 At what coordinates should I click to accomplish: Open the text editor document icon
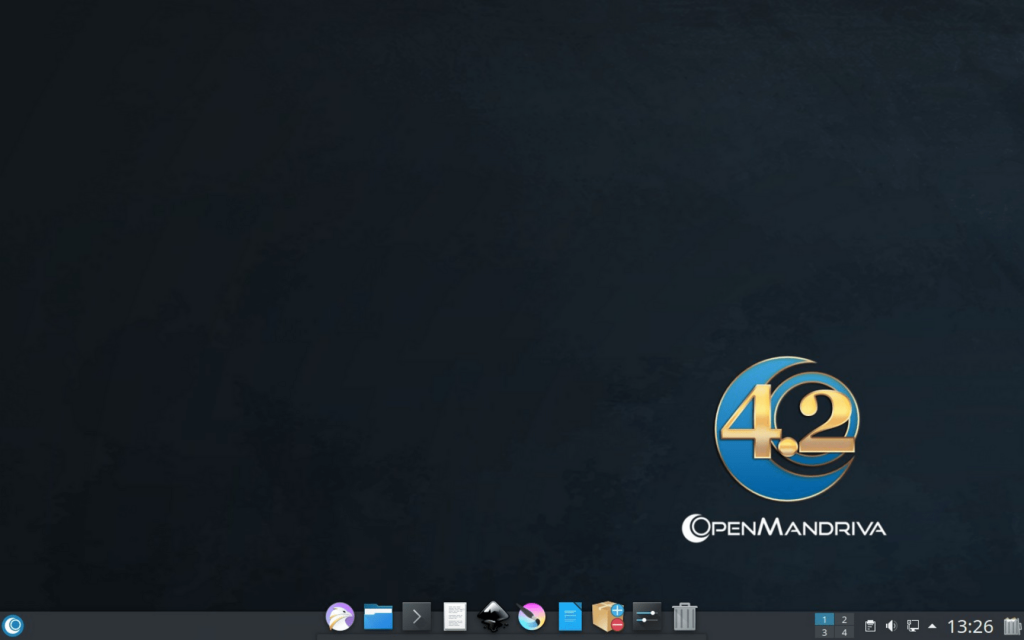(455, 616)
